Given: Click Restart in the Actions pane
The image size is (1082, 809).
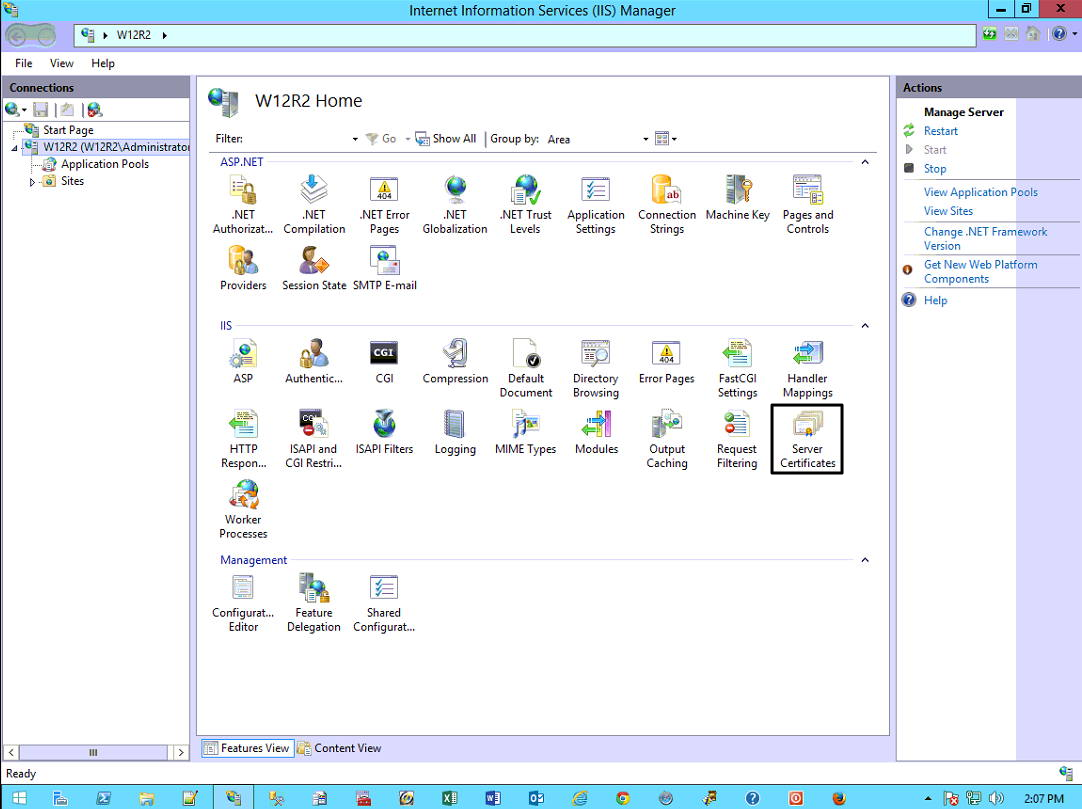Looking at the screenshot, I should tap(940, 131).
